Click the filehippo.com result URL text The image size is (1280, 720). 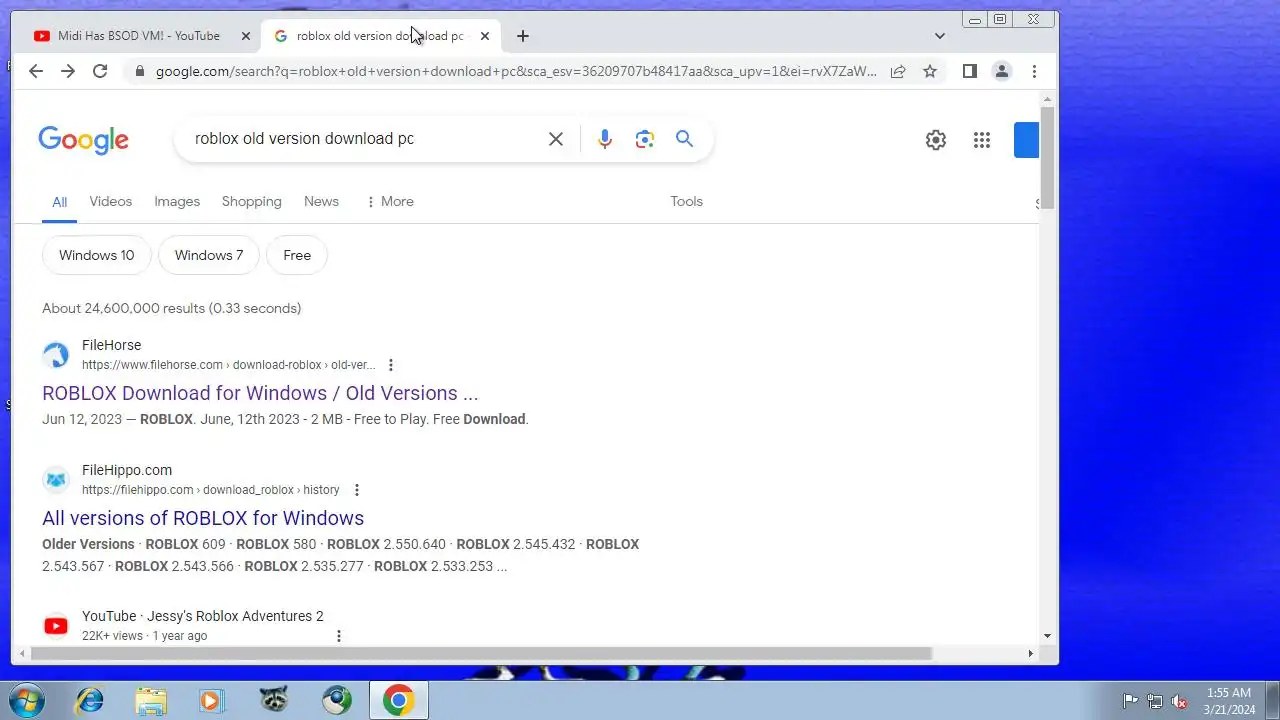click(211, 490)
